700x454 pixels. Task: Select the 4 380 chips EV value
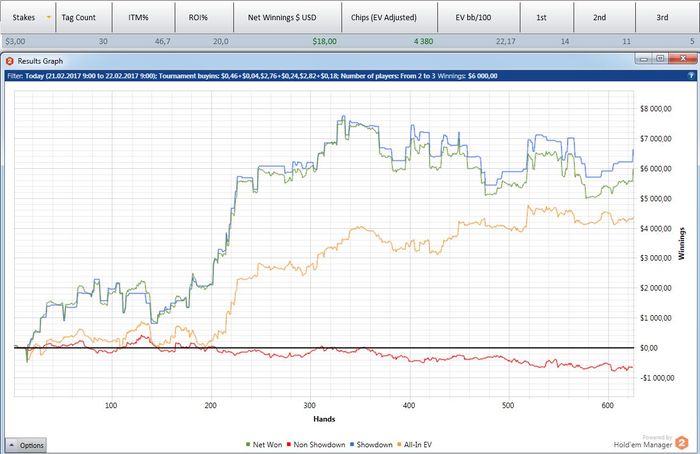click(423, 42)
